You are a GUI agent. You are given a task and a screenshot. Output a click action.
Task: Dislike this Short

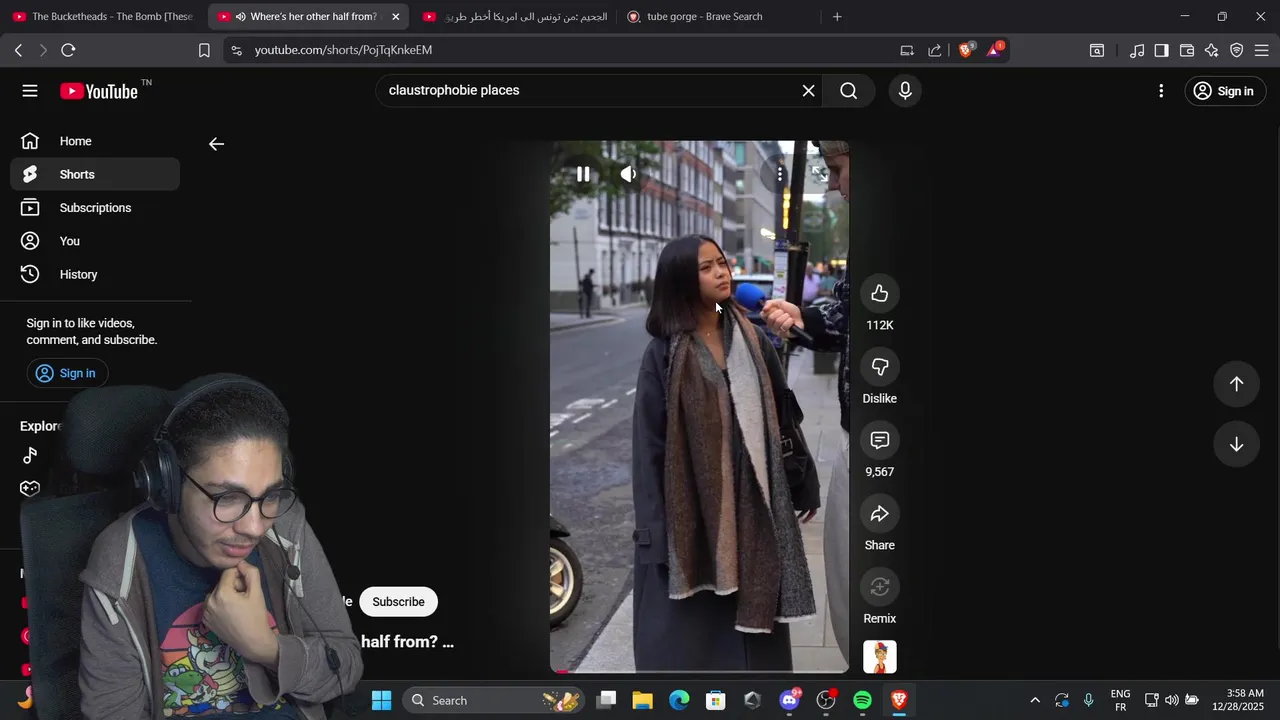(x=880, y=367)
